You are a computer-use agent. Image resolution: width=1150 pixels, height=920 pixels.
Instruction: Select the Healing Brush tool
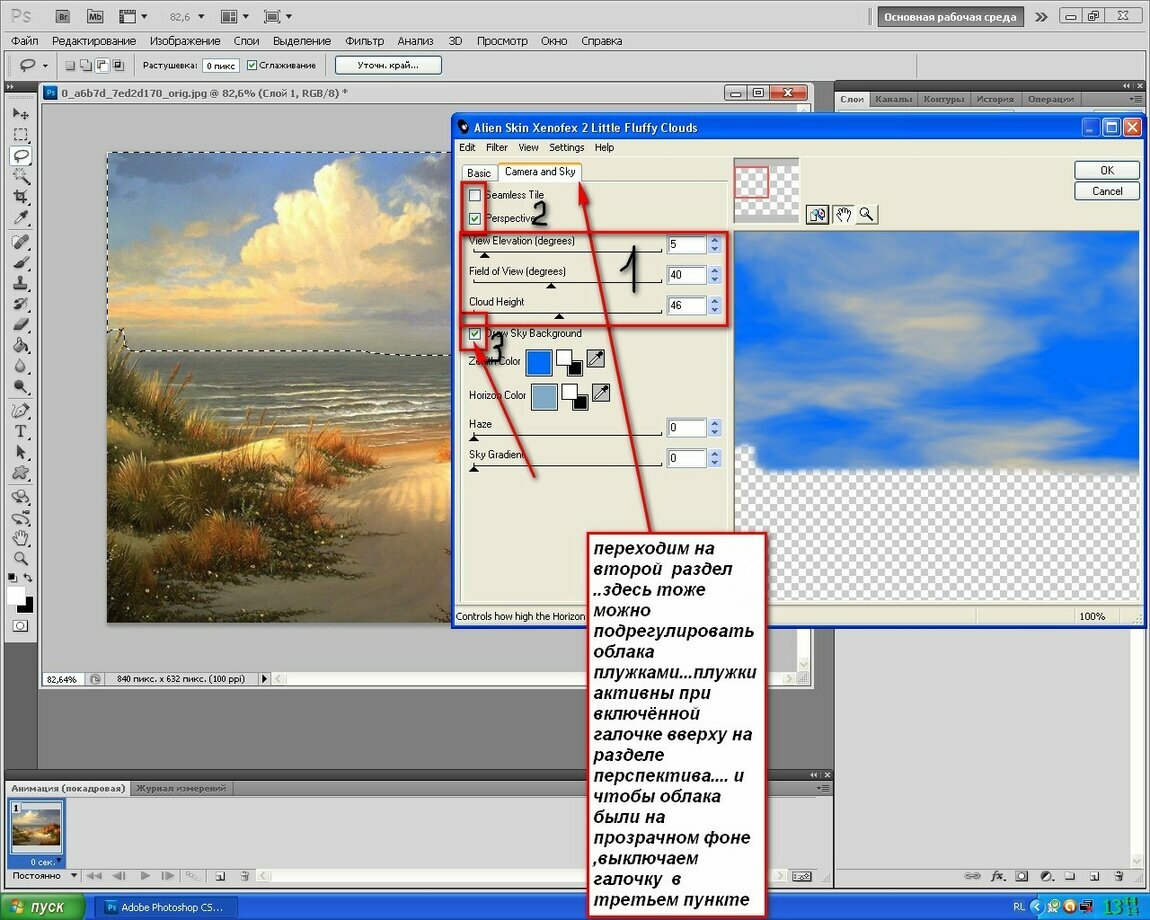[x=21, y=242]
